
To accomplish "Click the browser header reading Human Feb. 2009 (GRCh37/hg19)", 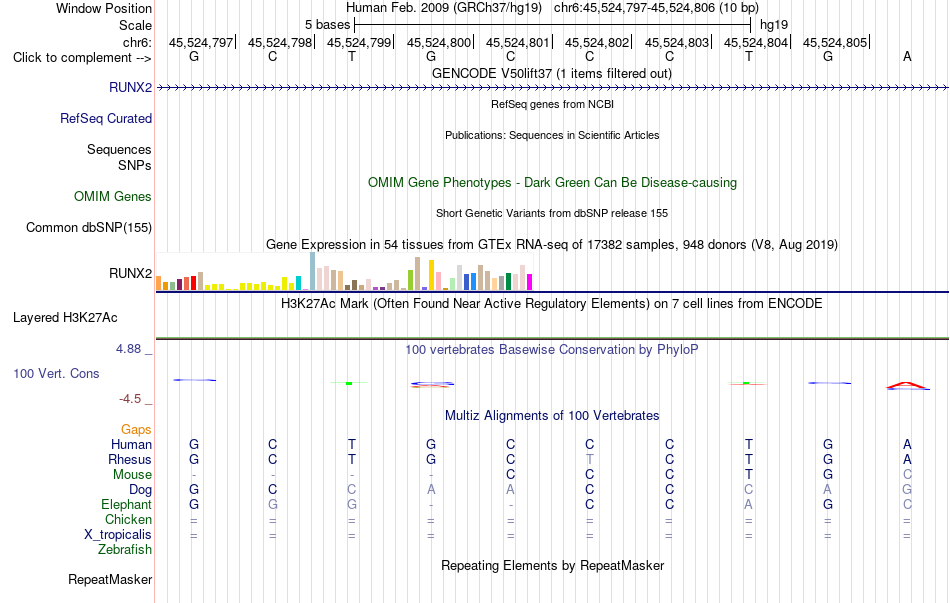I will 443,8.
